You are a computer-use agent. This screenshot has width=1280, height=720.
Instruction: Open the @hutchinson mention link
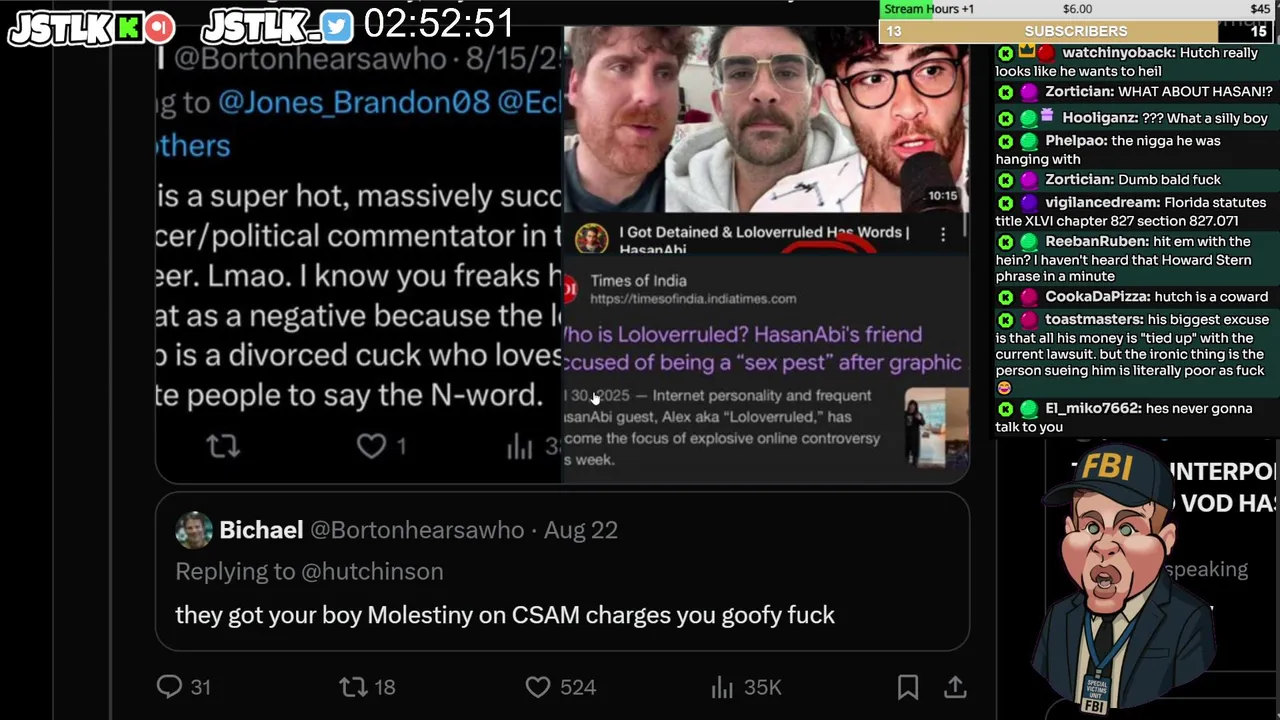click(x=372, y=571)
